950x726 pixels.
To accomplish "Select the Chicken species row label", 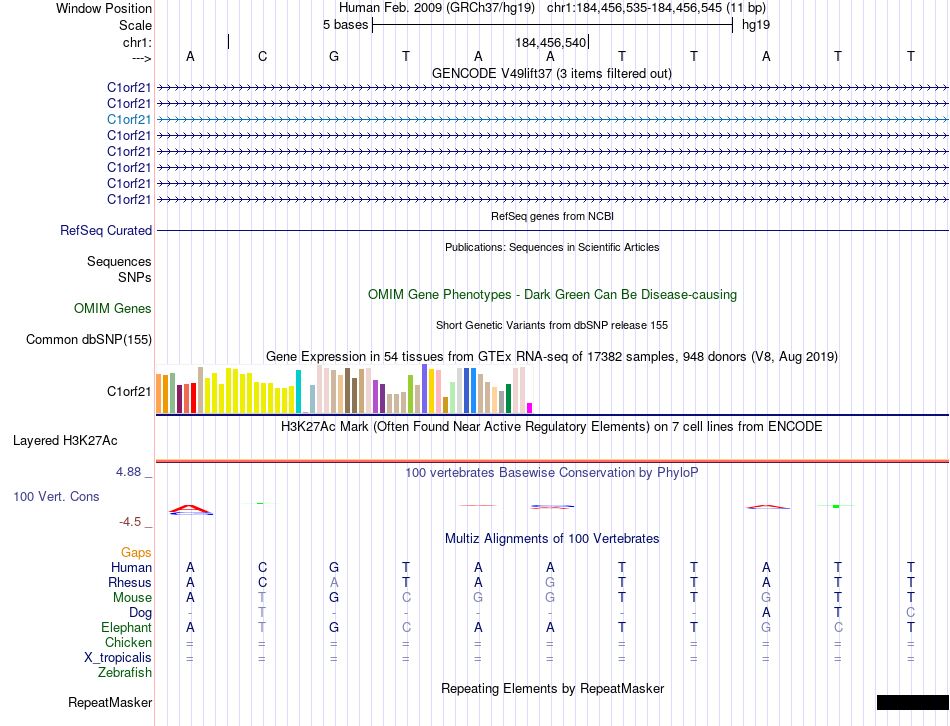I will (128, 642).
